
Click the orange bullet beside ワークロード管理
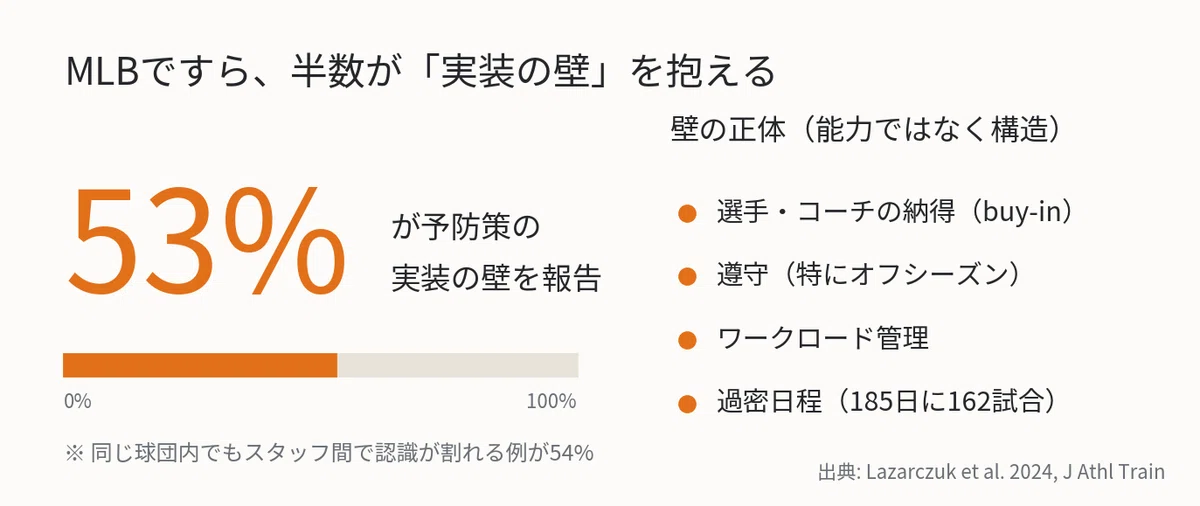click(x=686, y=340)
